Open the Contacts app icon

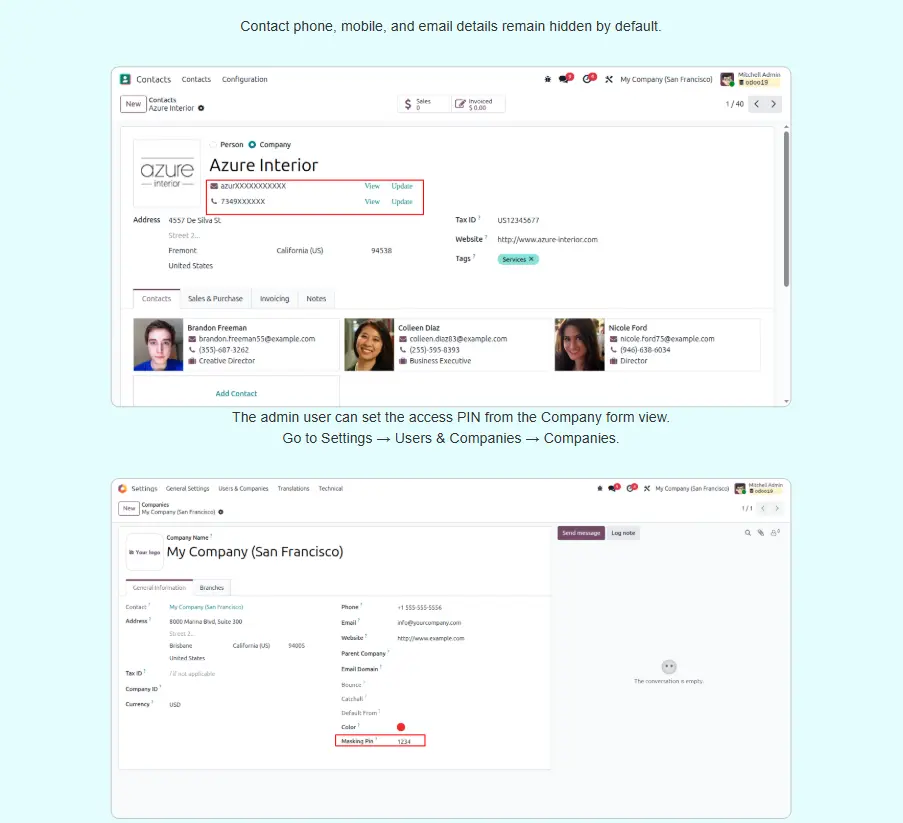tap(125, 79)
